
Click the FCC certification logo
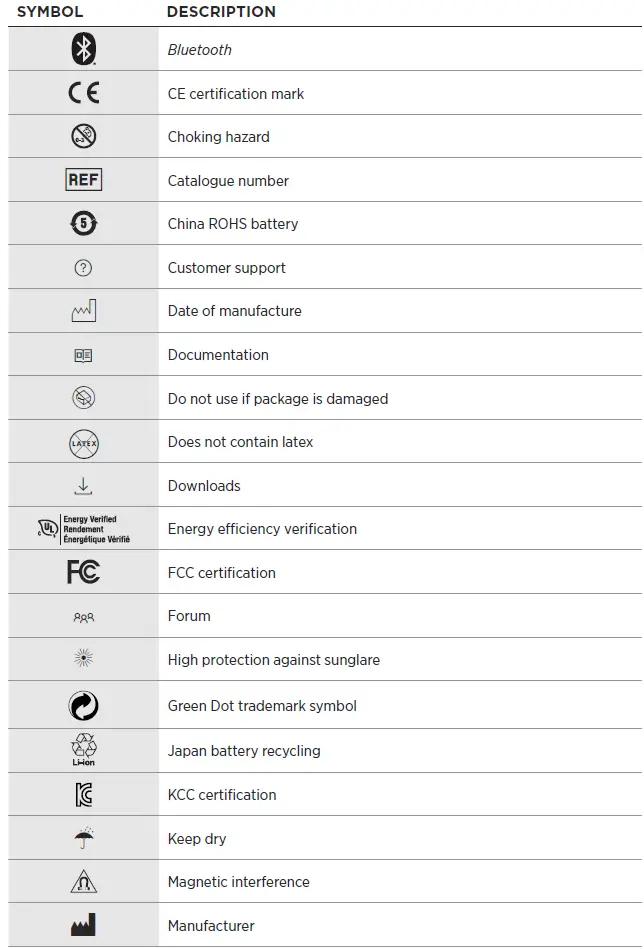[x=84, y=572]
